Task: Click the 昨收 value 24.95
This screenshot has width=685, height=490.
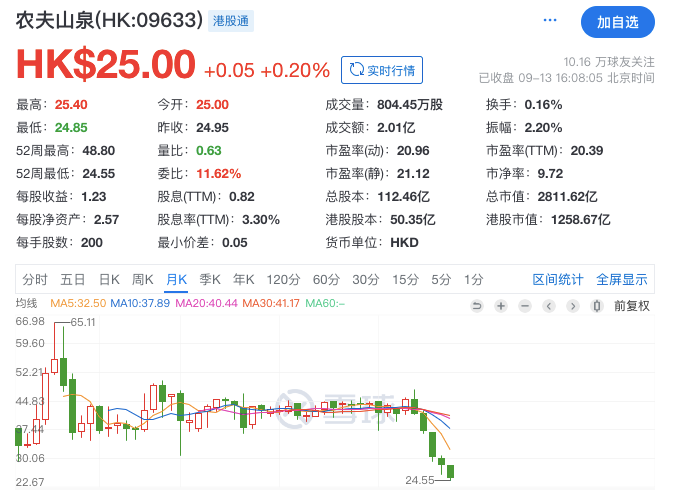Action: tap(212, 128)
